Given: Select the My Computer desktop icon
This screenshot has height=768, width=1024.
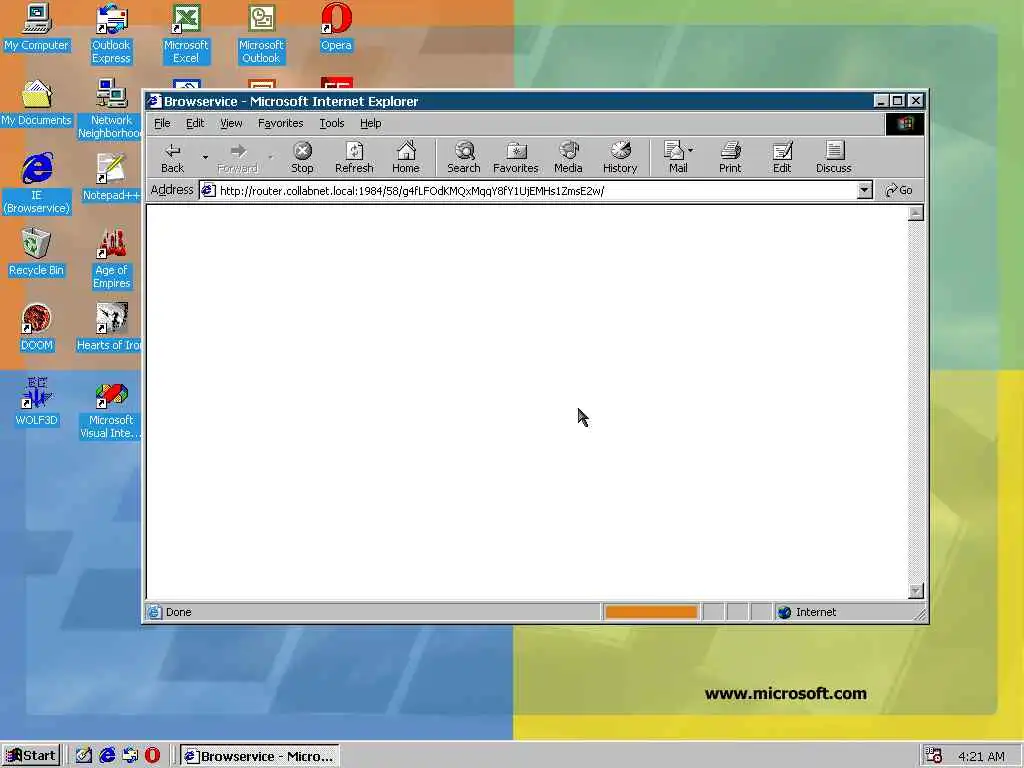Looking at the screenshot, I should click(36, 27).
